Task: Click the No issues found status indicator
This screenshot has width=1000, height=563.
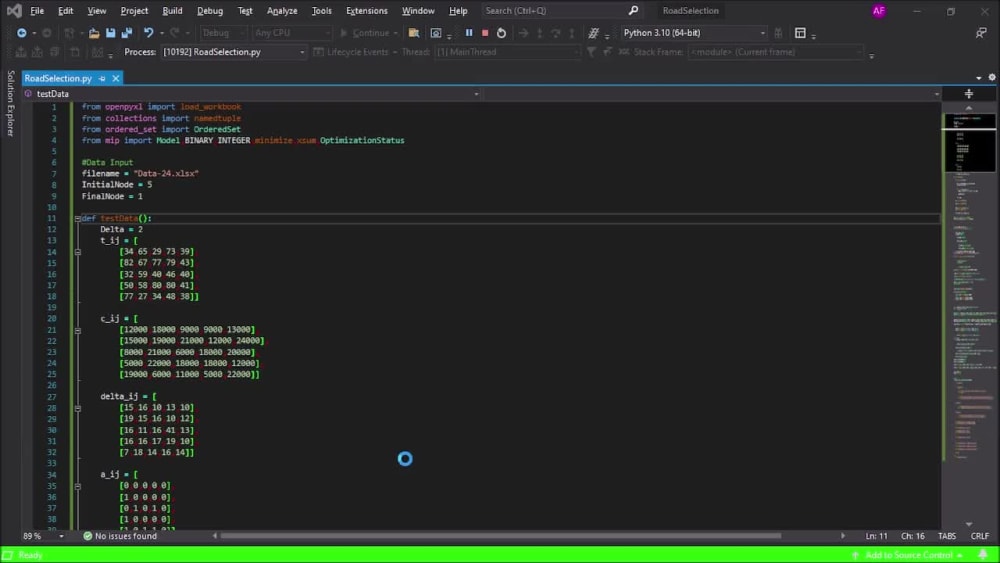Action: (x=120, y=536)
